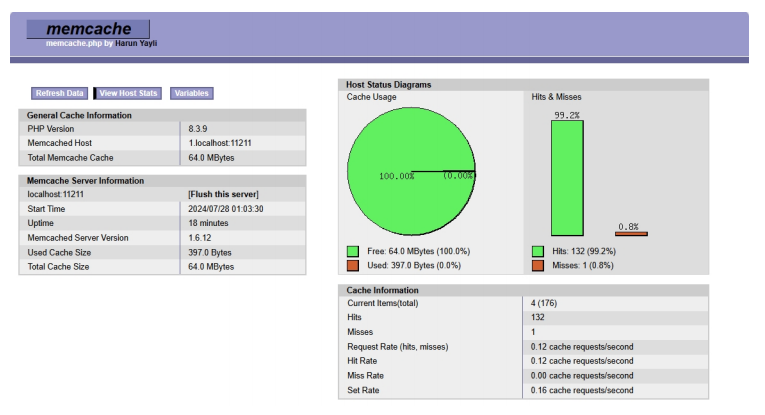
Task: Click green Free legend swatch
Action: point(353,252)
